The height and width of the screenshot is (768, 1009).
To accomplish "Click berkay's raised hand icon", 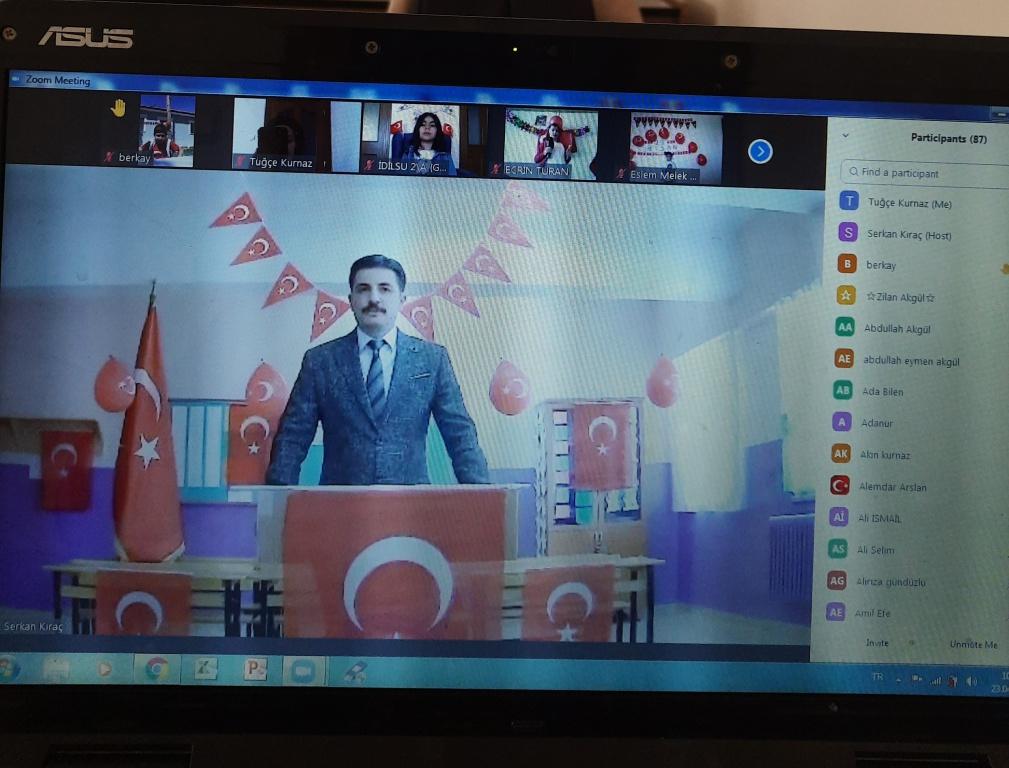I will 118,108.
